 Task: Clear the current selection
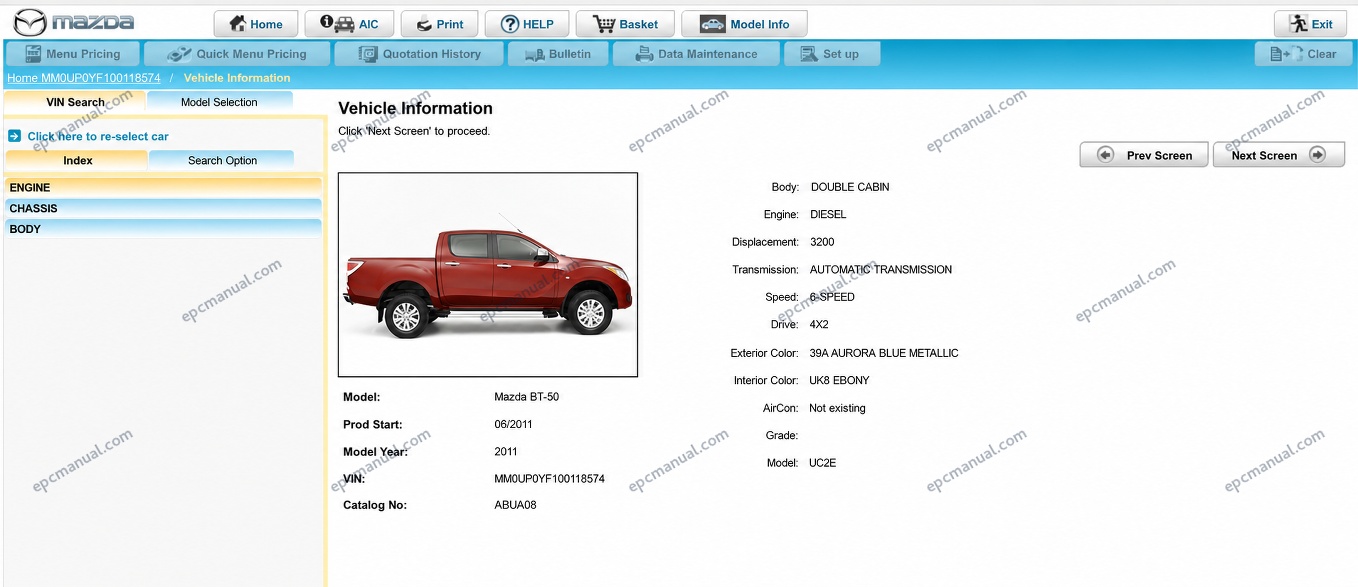[x=1301, y=54]
